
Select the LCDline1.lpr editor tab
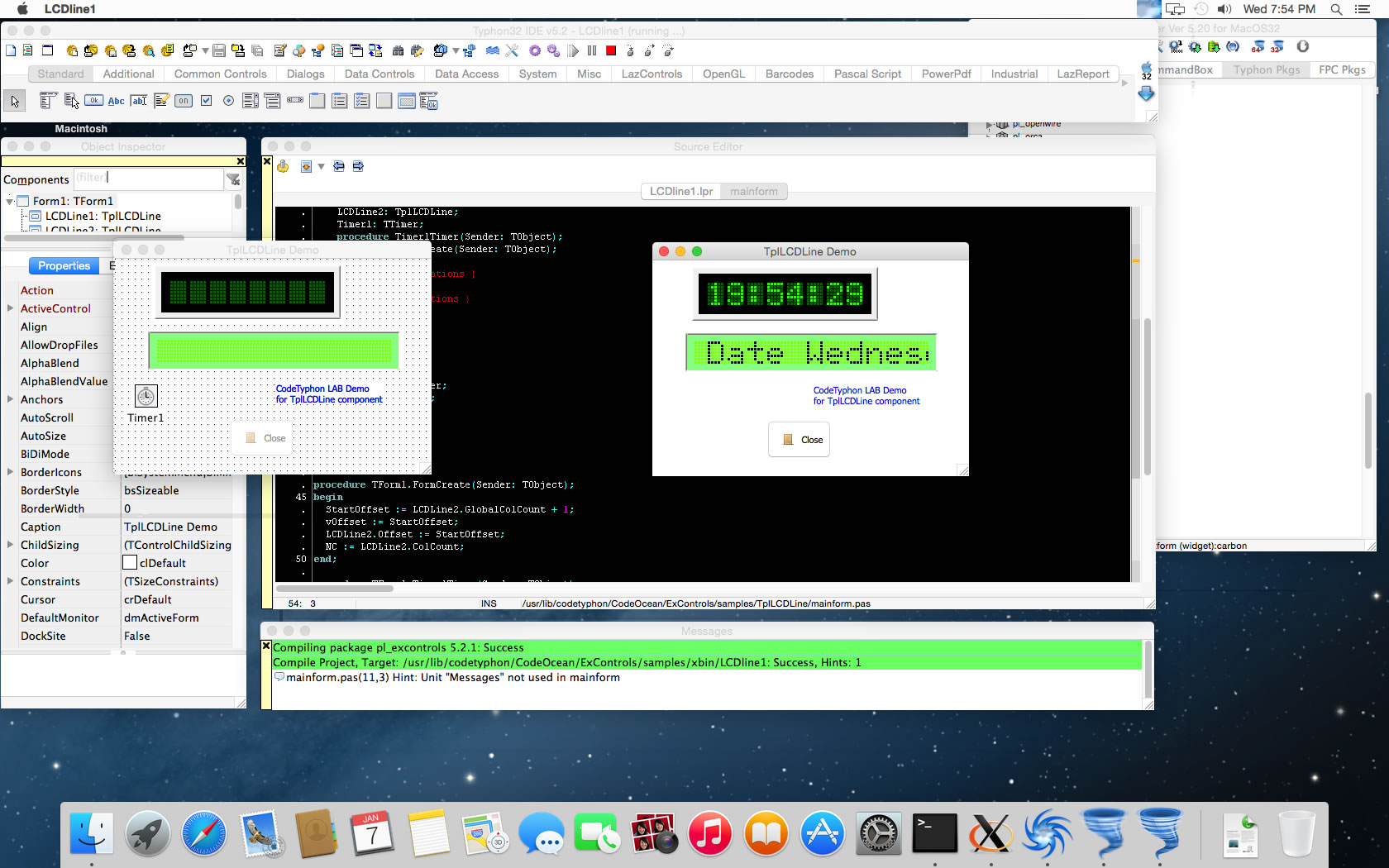click(x=680, y=191)
